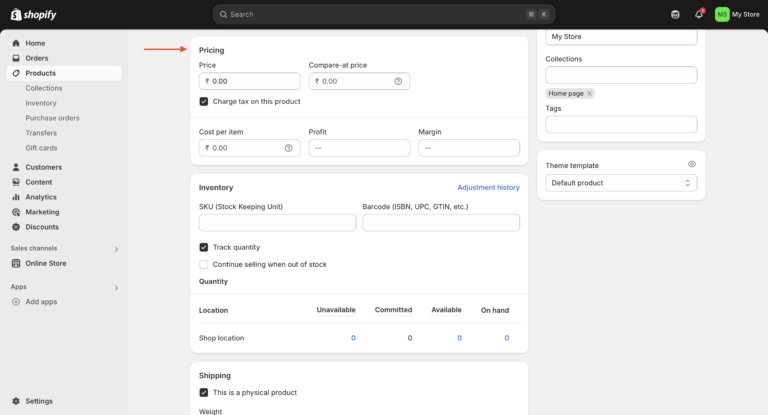Uncheck Charge tax on this product
The width and height of the screenshot is (768, 415).
click(x=204, y=101)
